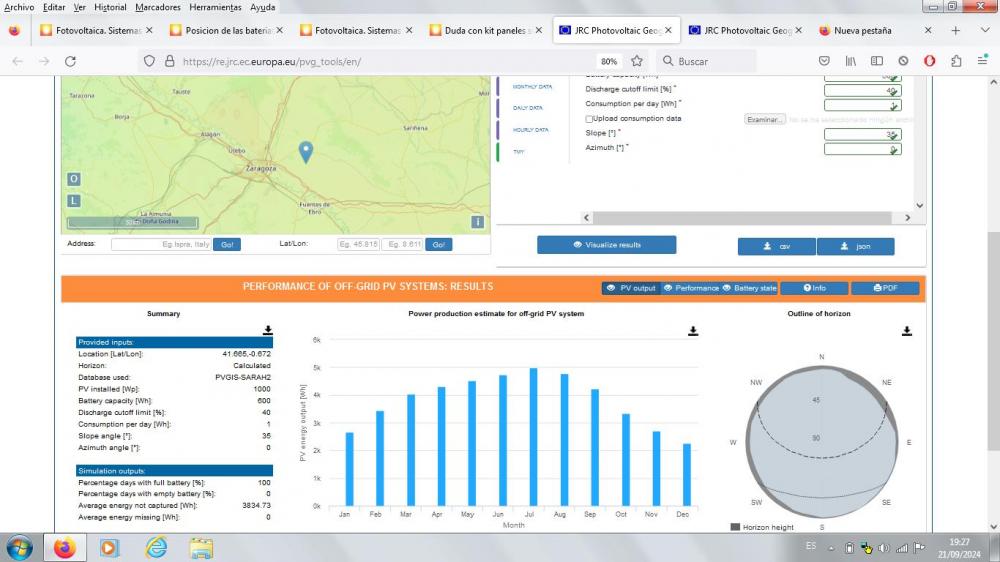Image resolution: width=1000 pixels, height=562 pixels.
Task: Show PV output chart view
Action: (631, 288)
